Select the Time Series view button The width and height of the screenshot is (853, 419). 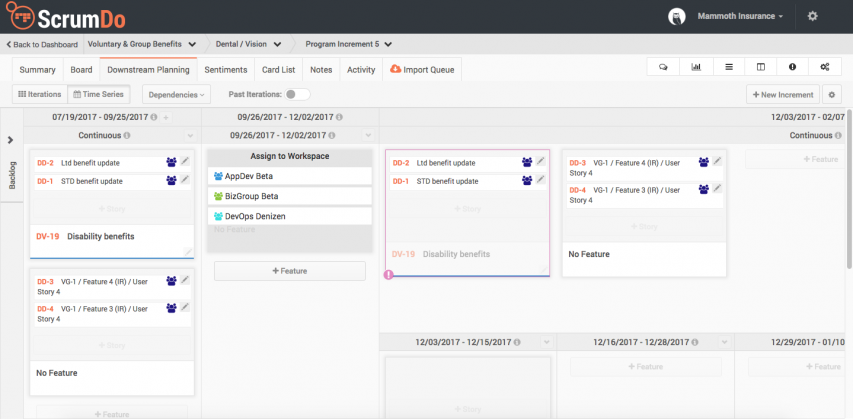(x=98, y=94)
